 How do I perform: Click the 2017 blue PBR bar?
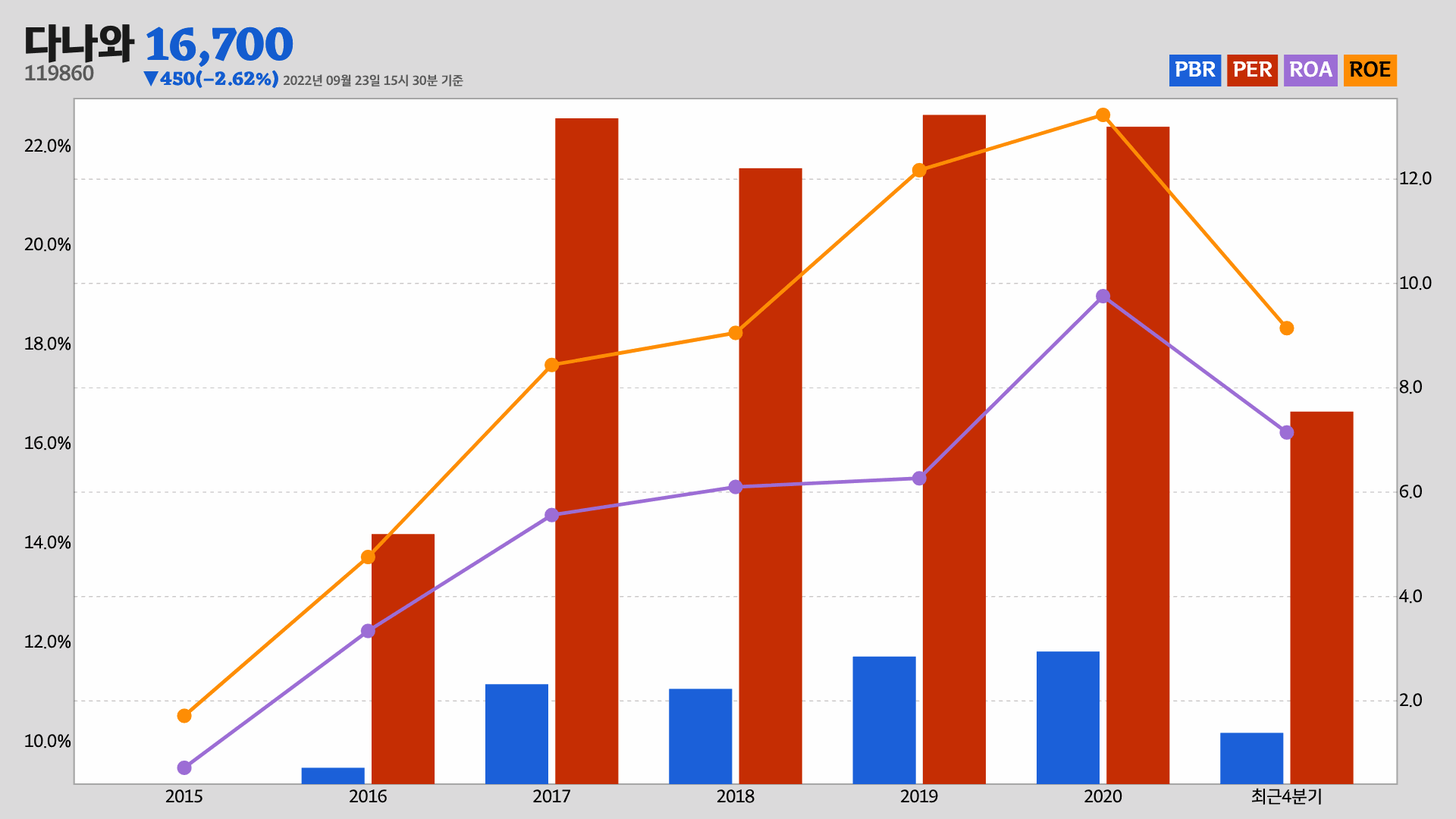516,734
